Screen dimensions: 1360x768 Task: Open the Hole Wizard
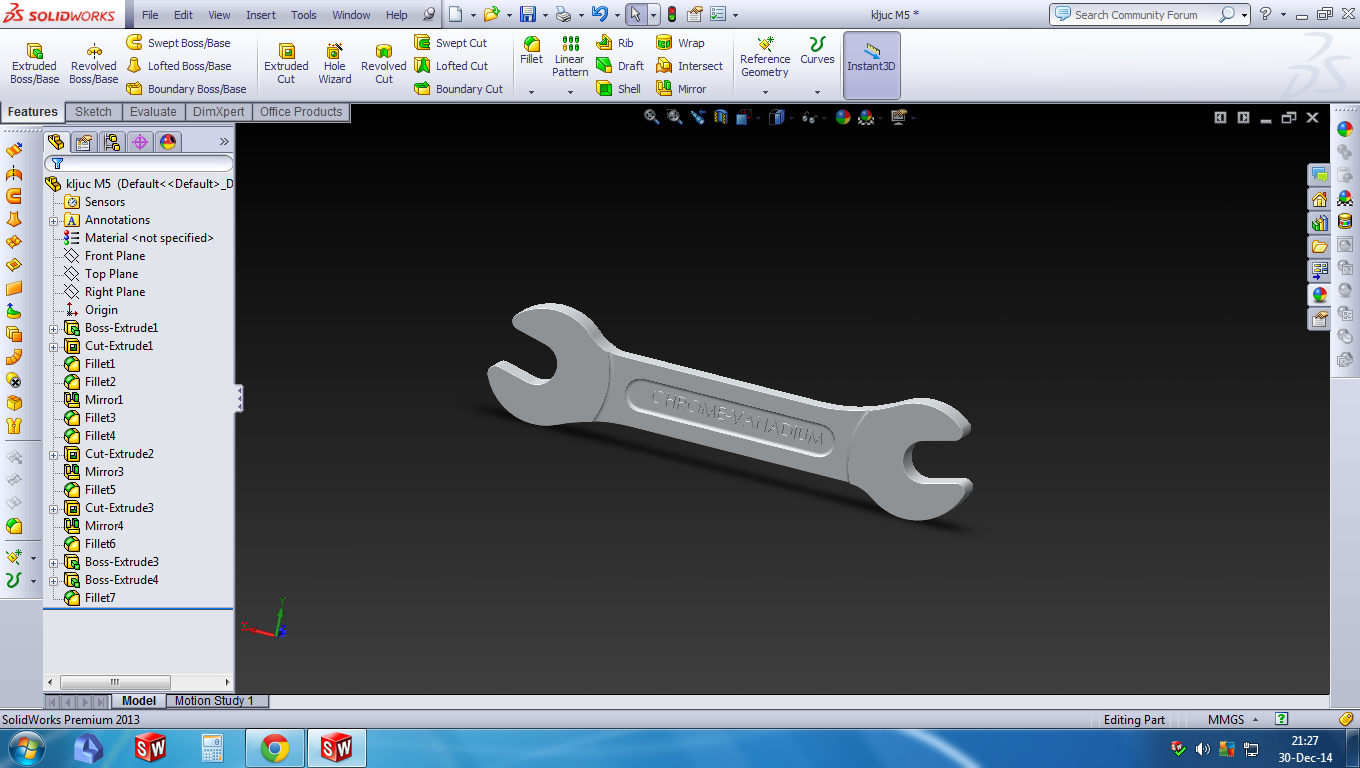coord(335,64)
